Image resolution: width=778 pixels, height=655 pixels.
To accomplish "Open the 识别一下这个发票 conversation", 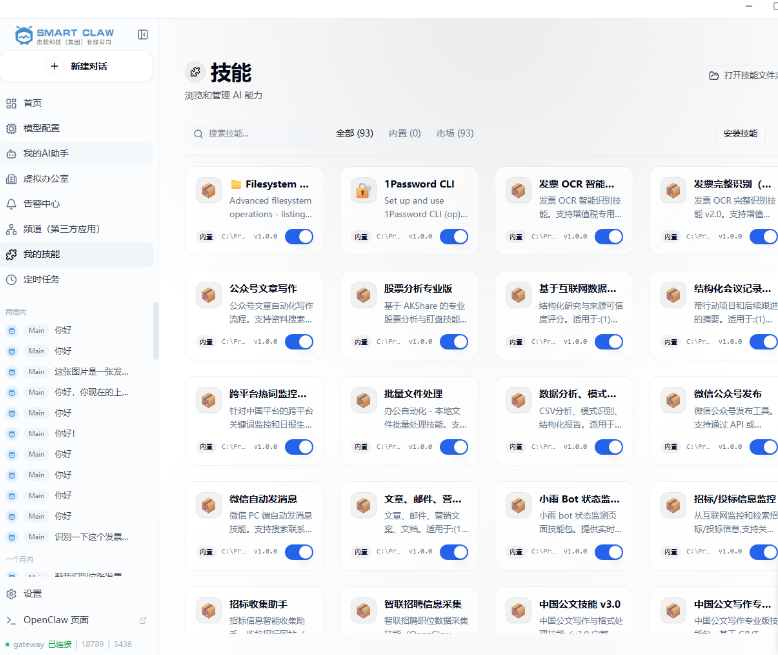I will coord(91,537).
